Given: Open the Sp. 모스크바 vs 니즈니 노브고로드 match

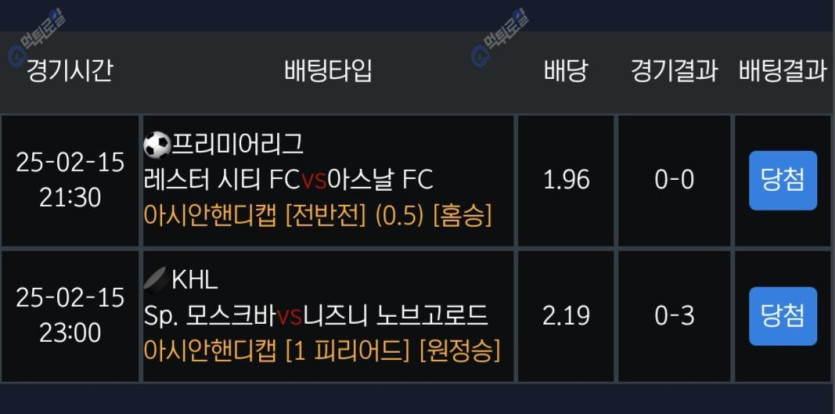Looking at the screenshot, I should pyautogui.click(x=316, y=316).
